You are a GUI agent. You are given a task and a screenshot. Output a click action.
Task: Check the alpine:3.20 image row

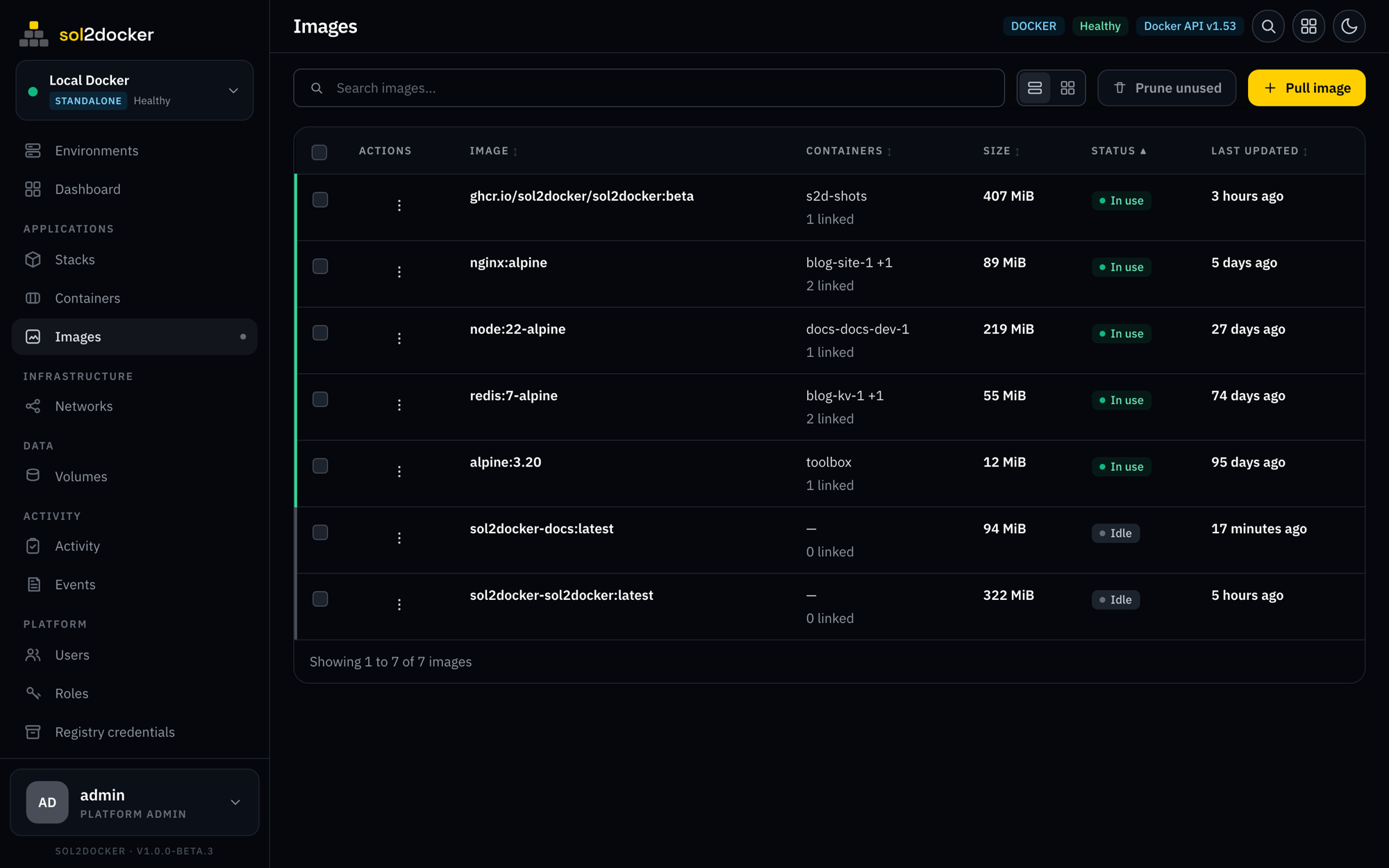coord(320,466)
